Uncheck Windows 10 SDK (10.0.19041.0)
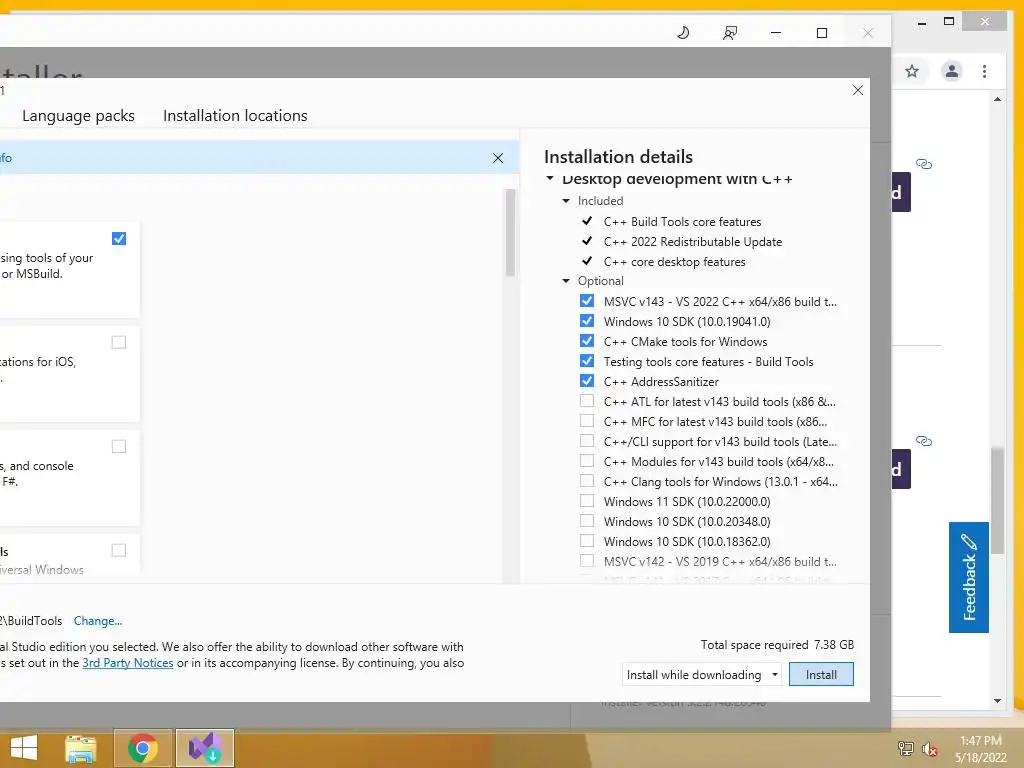This screenshot has height=768, width=1024. tap(586, 321)
